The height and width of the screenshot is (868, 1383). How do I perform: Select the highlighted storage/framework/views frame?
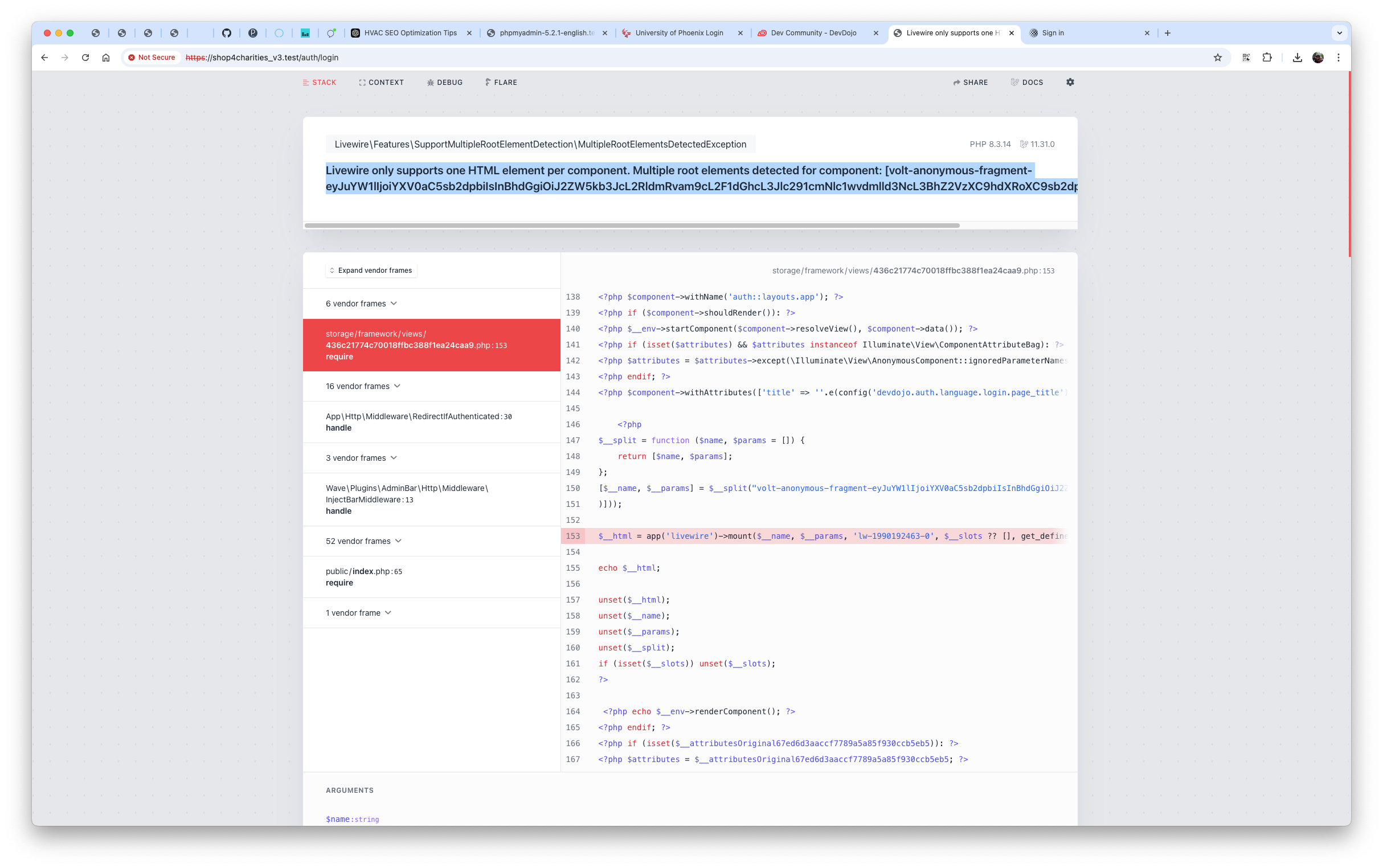click(432, 345)
